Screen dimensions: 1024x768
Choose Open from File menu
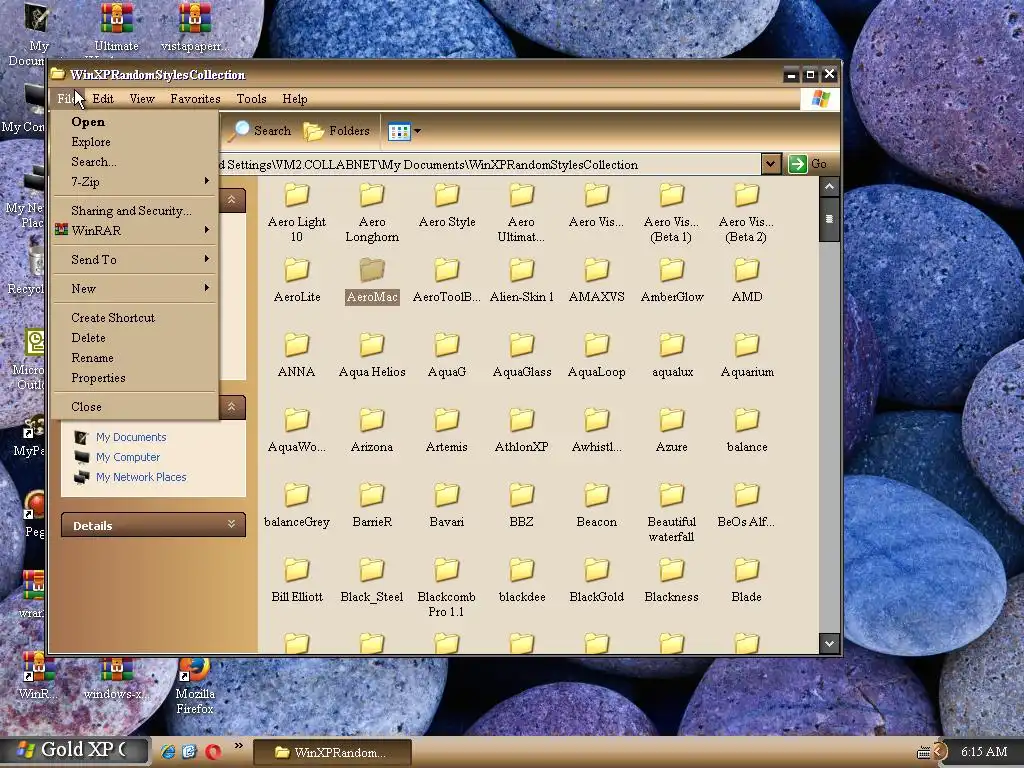pos(135,121)
